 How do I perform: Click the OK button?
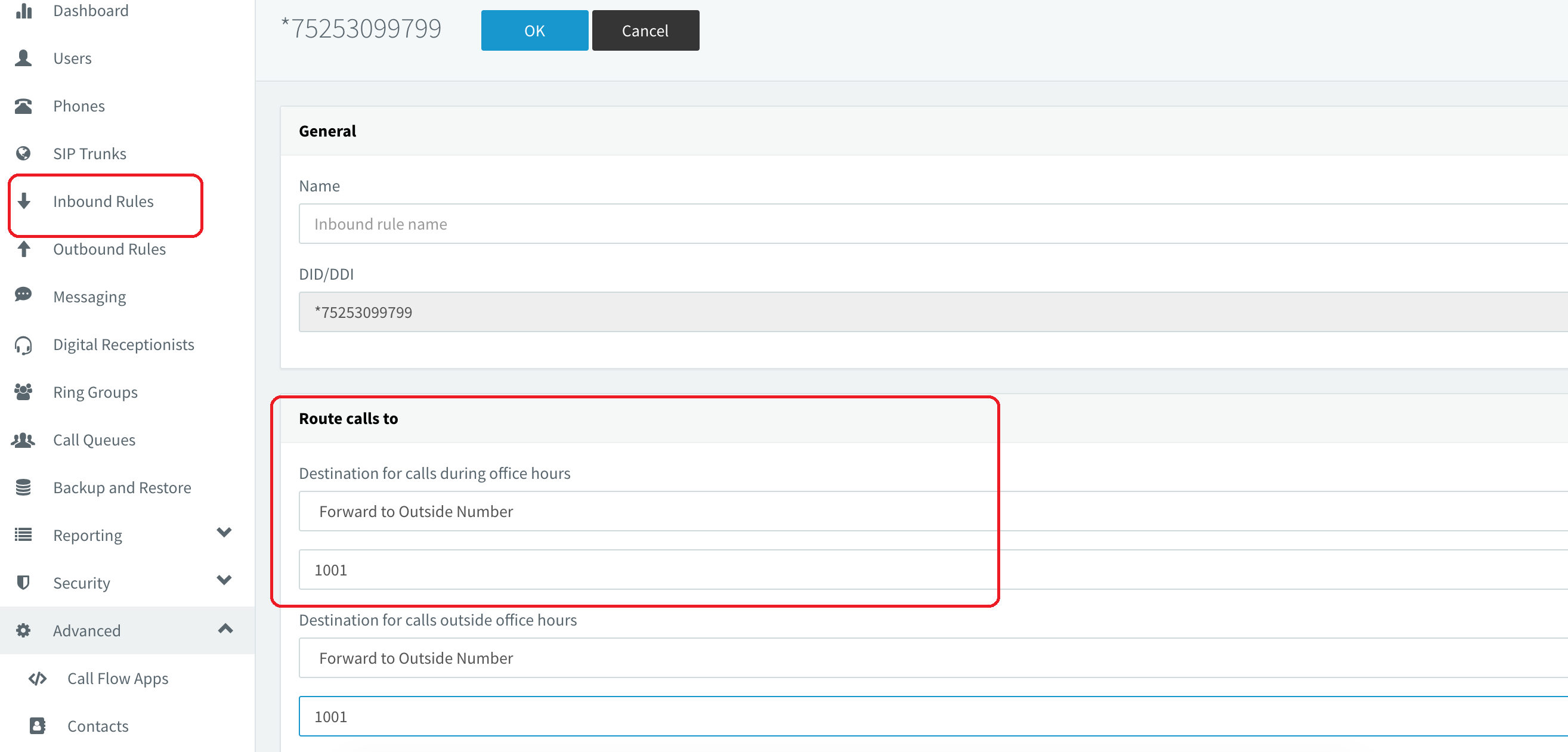[534, 30]
